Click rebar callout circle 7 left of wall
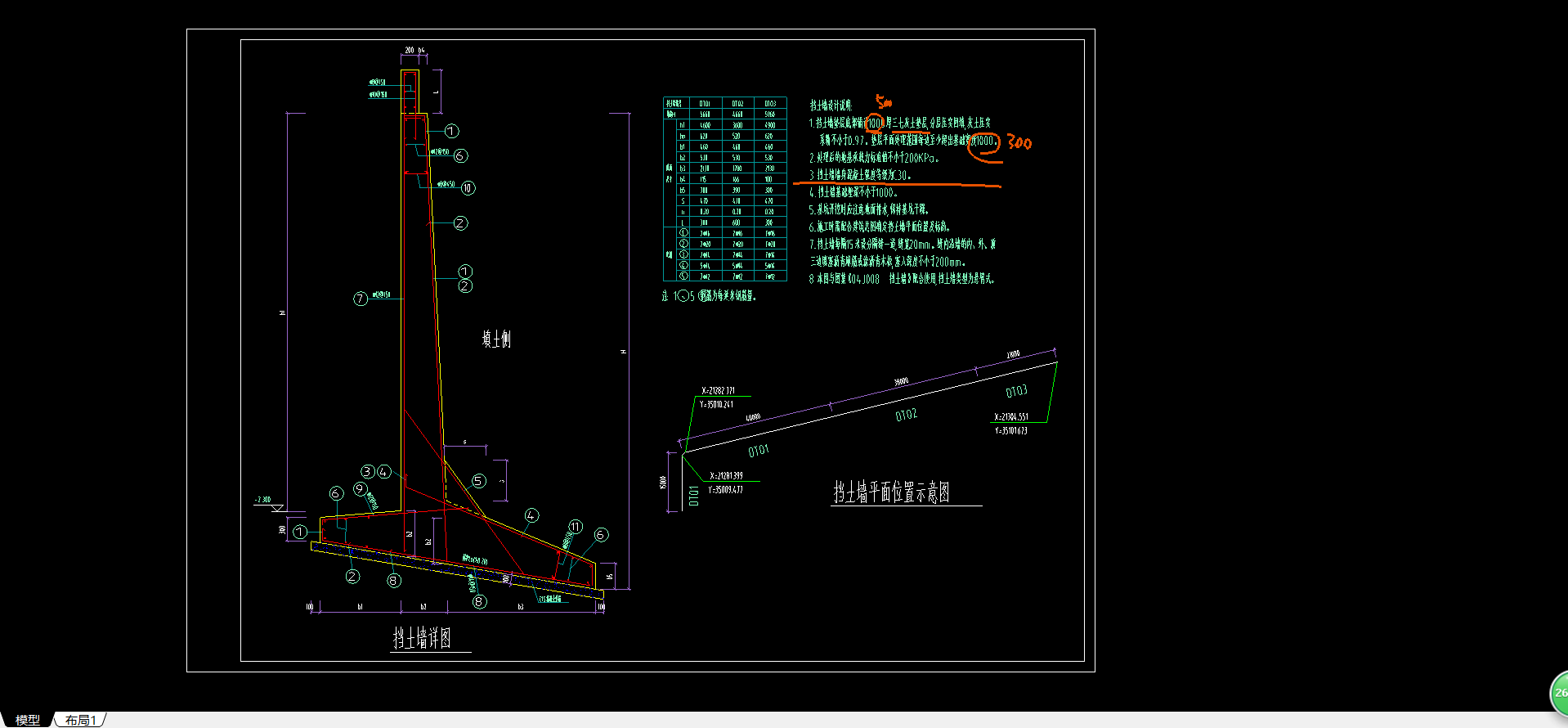The image size is (1568, 728). point(361,299)
